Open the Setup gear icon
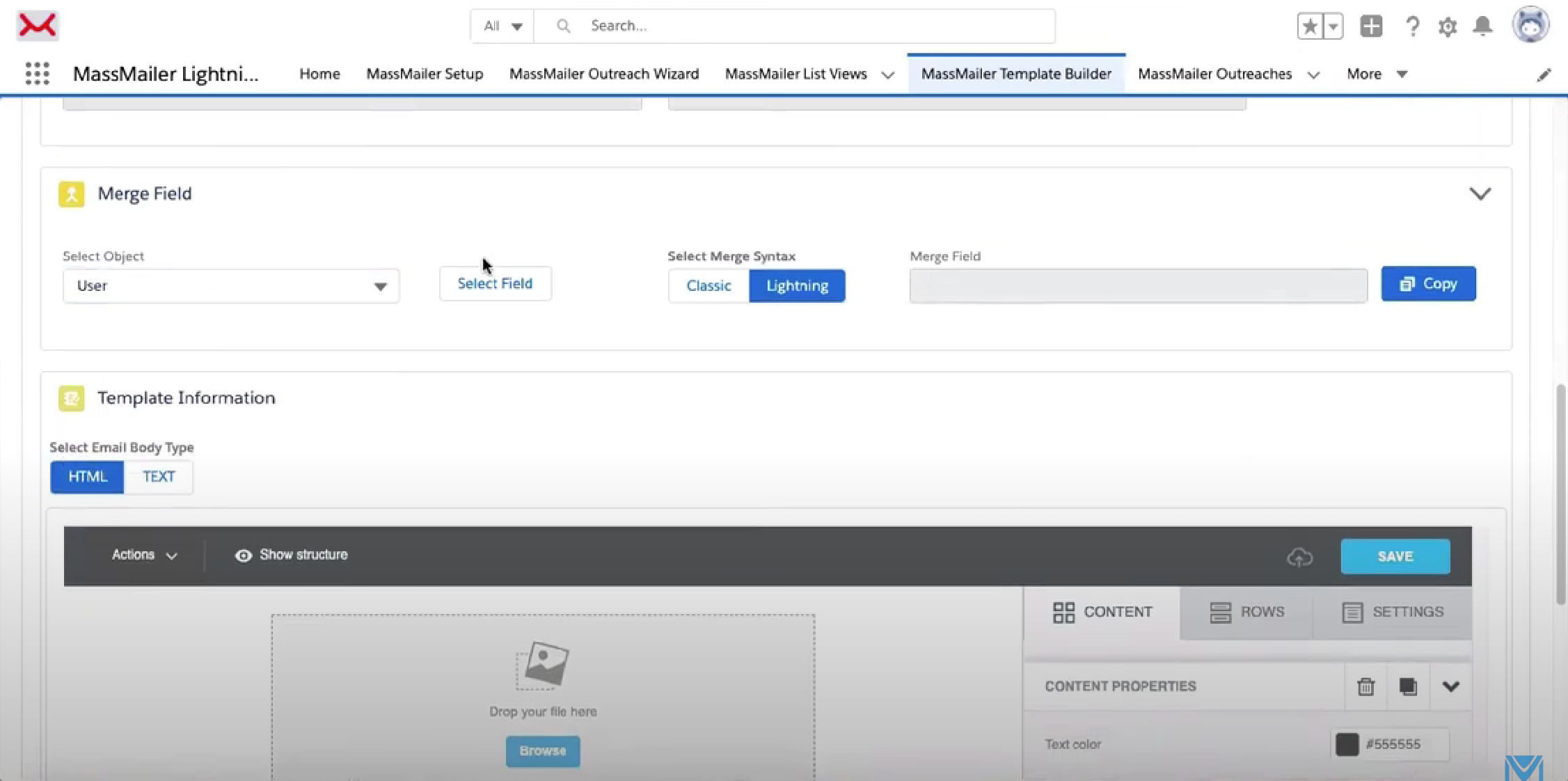Screen dimensions: 1568x781 [x=1448, y=26]
